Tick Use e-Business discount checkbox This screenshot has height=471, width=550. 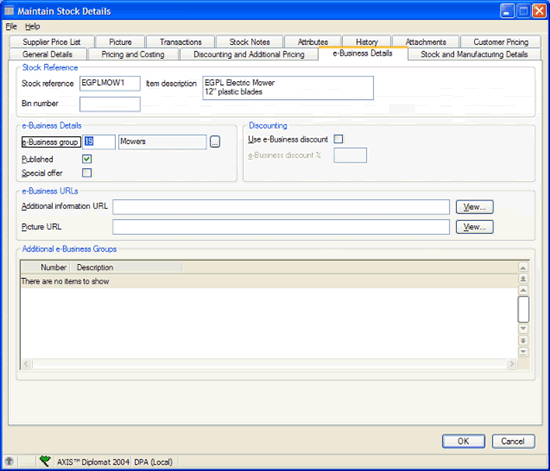(338, 139)
